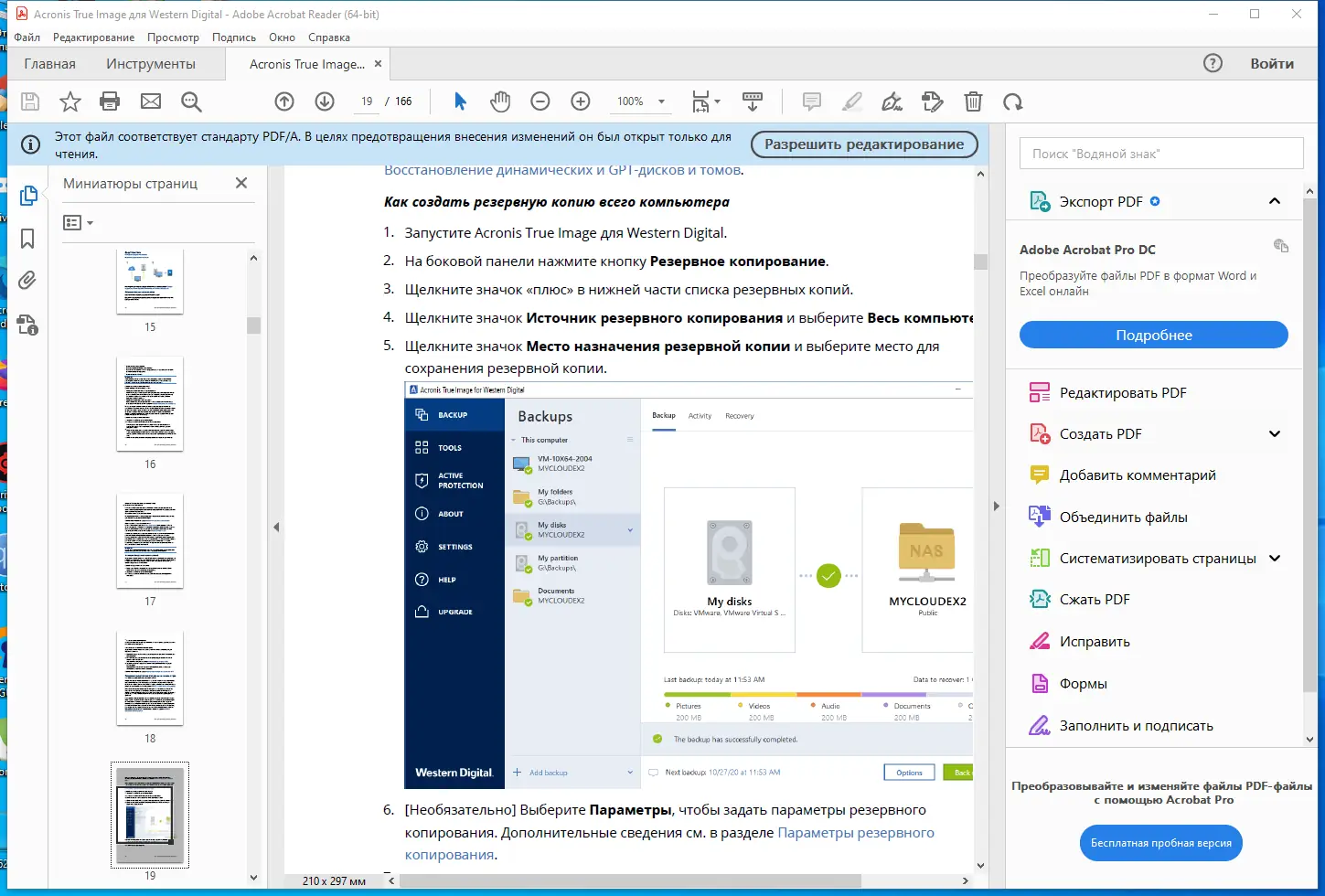1325x896 pixels.
Task: Open the Bookmarks panel icon
Action: [x=27, y=239]
